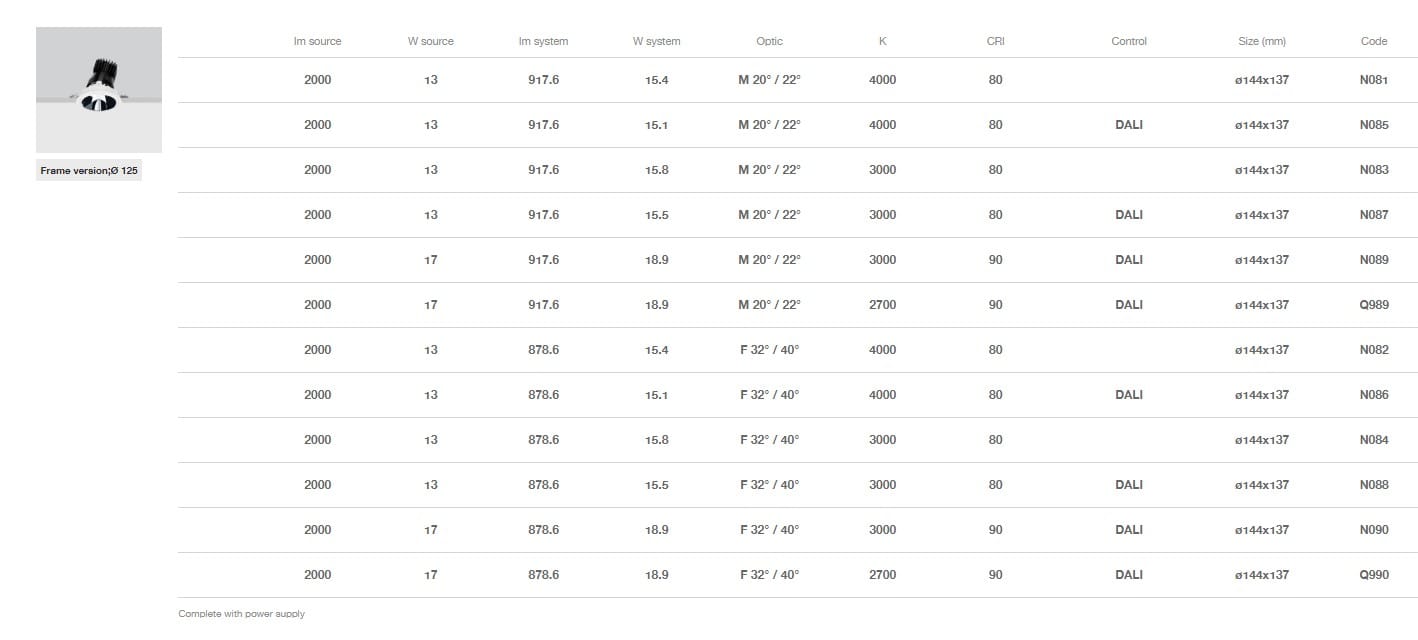The width and height of the screenshot is (1418, 640).
Task: Click the CRI column header
Action: point(995,42)
